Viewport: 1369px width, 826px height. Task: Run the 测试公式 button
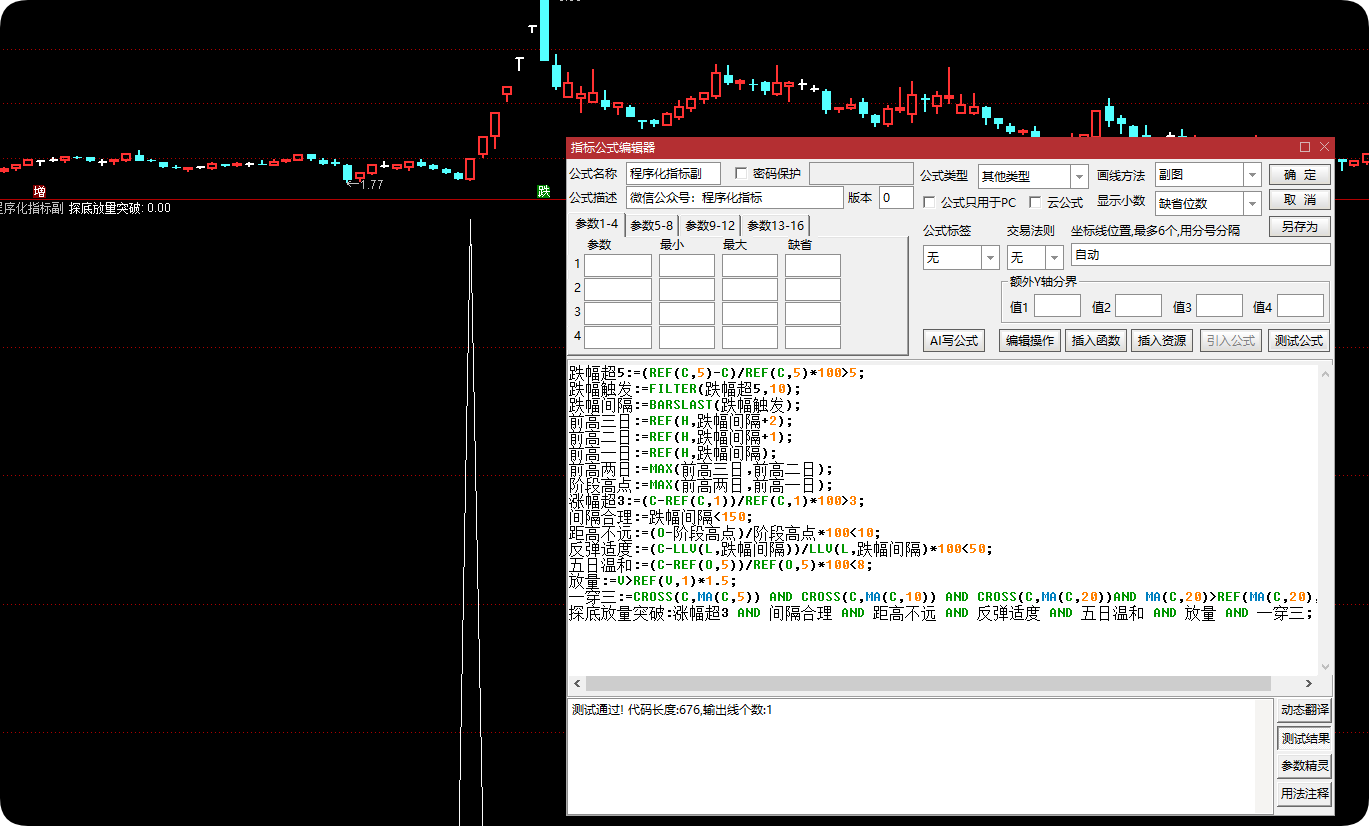tap(1299, 341)
